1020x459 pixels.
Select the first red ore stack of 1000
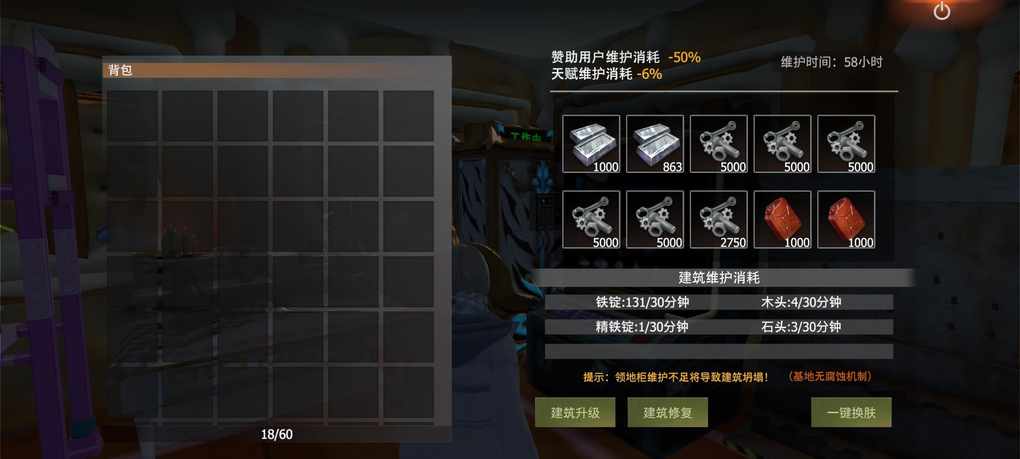(782, 219)
